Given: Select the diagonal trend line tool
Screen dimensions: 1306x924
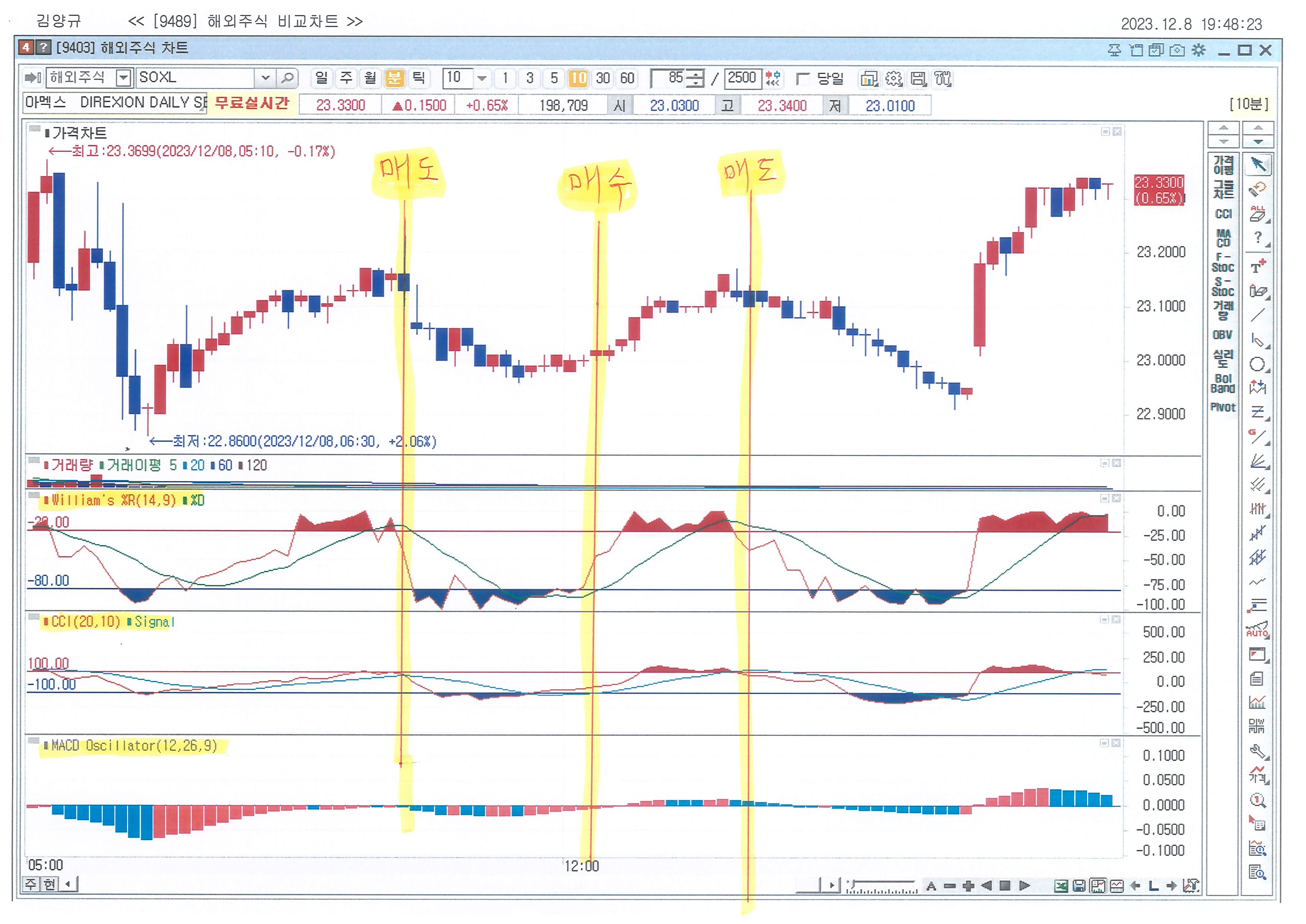Looking at the screenshot, I should [1258, 314].
